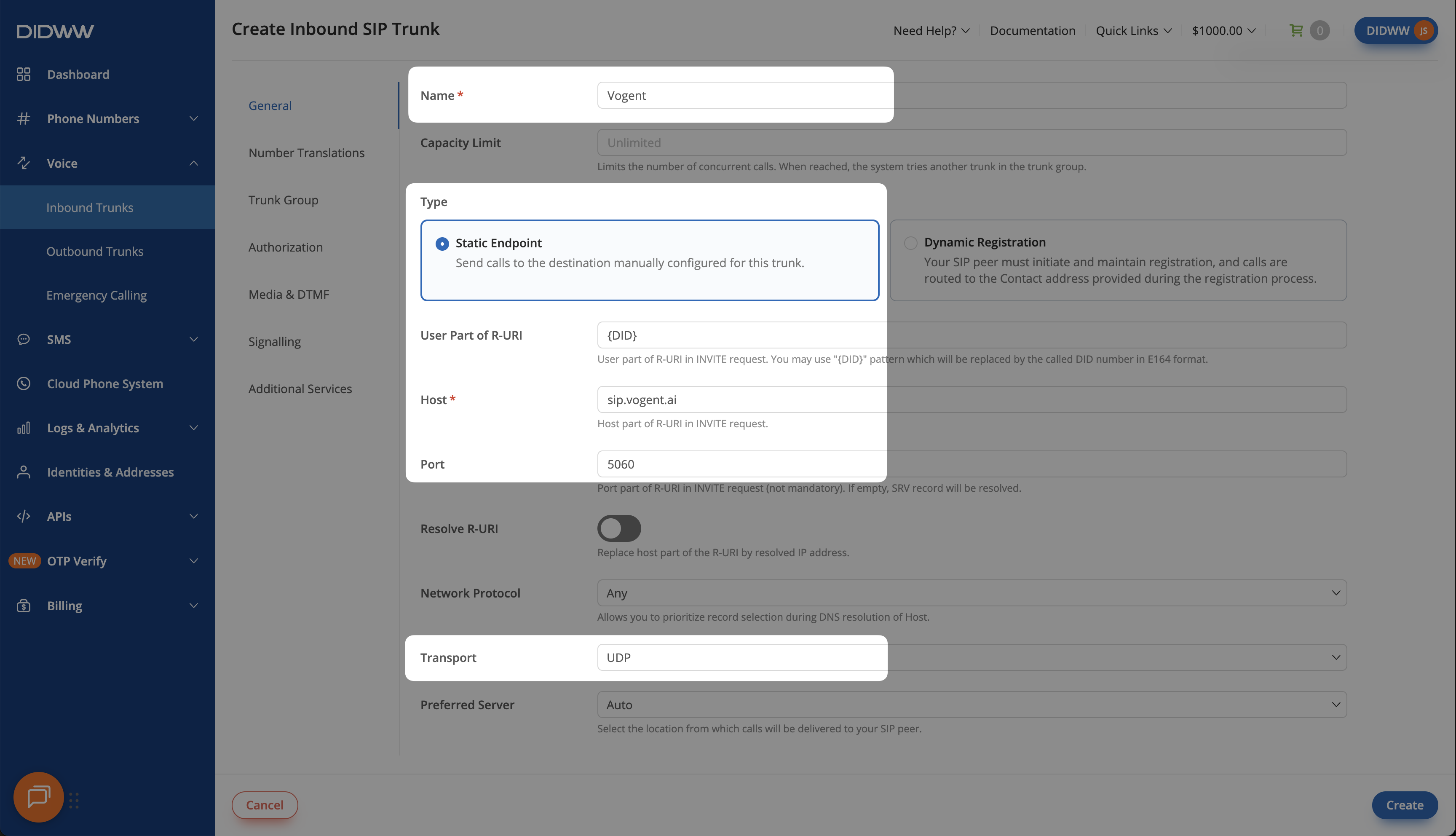The height and width of the screenshot is (836, 1456).
Task: Click the APIs code brackets icon
Action: tap(24, 516)
